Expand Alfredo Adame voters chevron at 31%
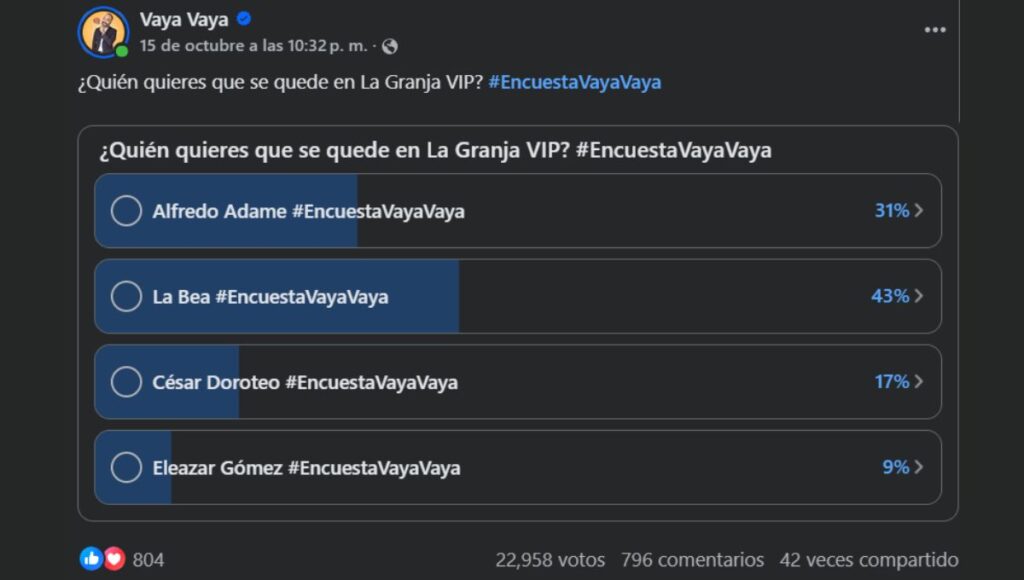The image size is (1024, 580). pos(918,211)
